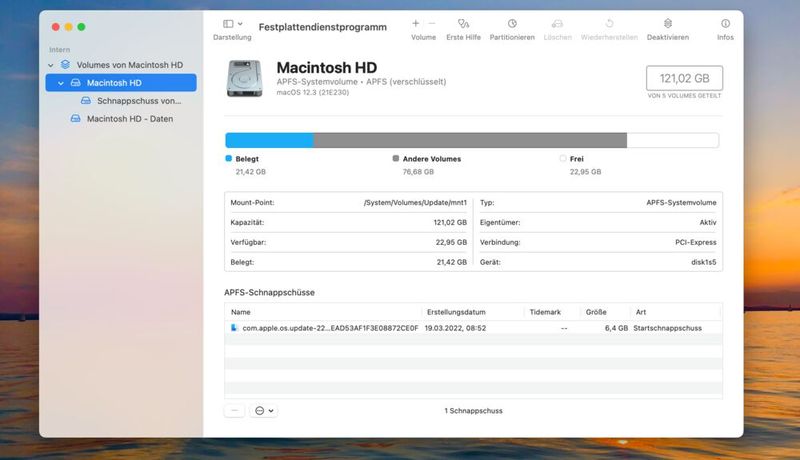Click the yellow minimize window button
The height and width of the screenshot is (460, 800).
pos(68,27)
